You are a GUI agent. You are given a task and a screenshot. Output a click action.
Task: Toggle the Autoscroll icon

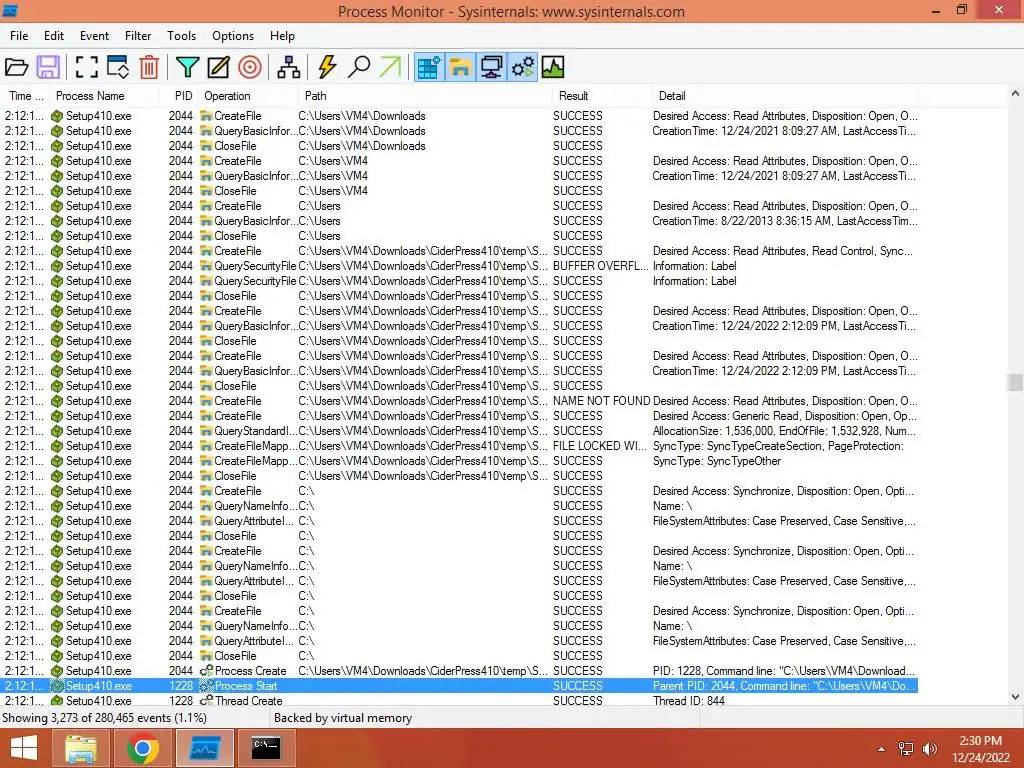pos(118,67)
